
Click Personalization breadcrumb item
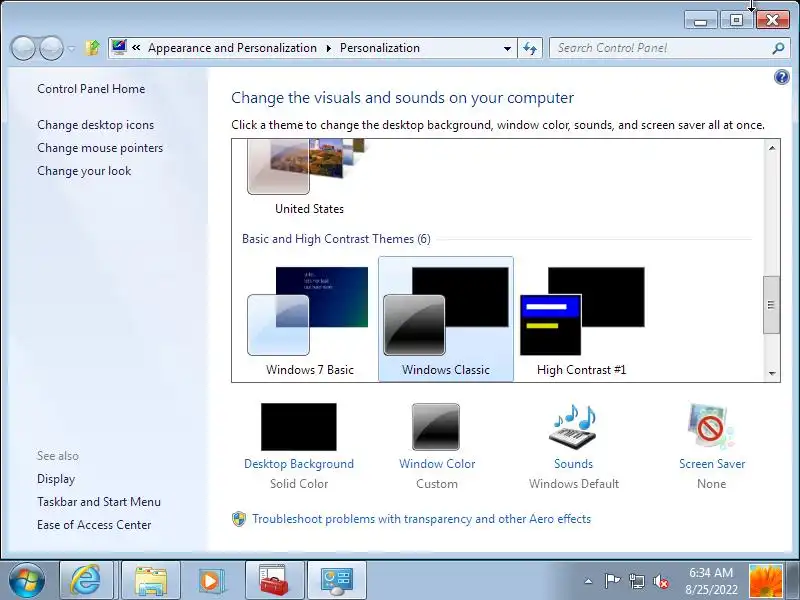click(380, 48)
